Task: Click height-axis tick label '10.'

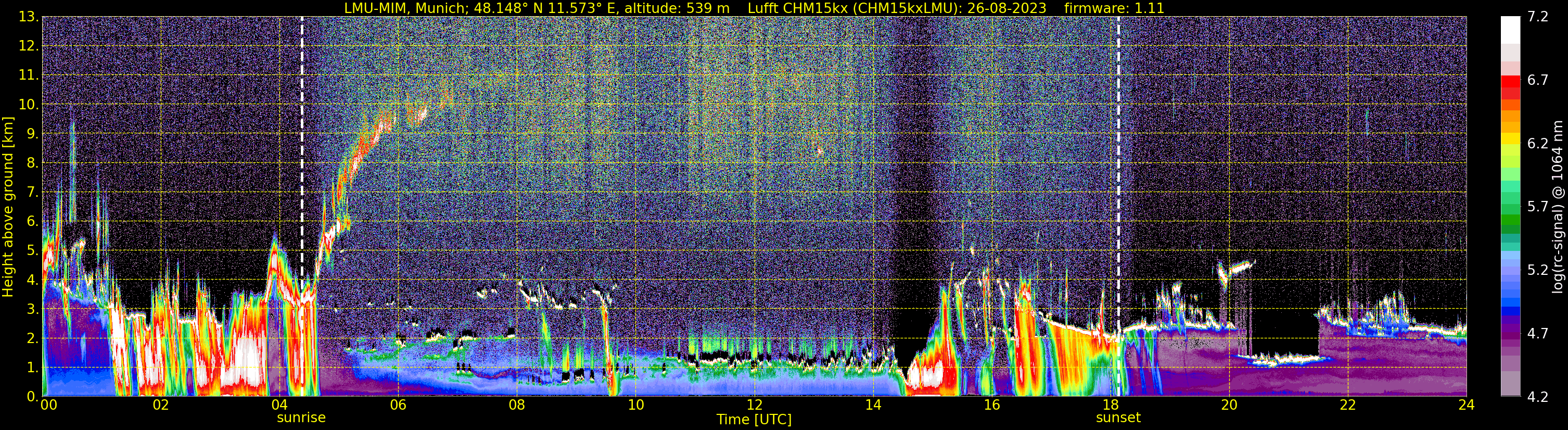Action: pyautogui.click(x=29, y=104)
